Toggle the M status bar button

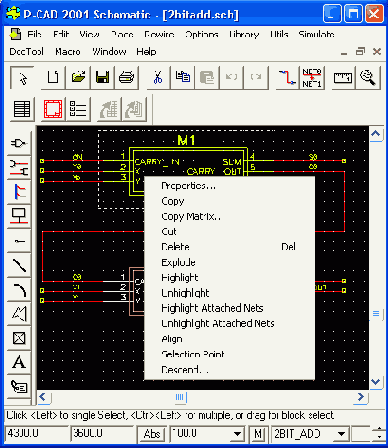click(258, 434)
